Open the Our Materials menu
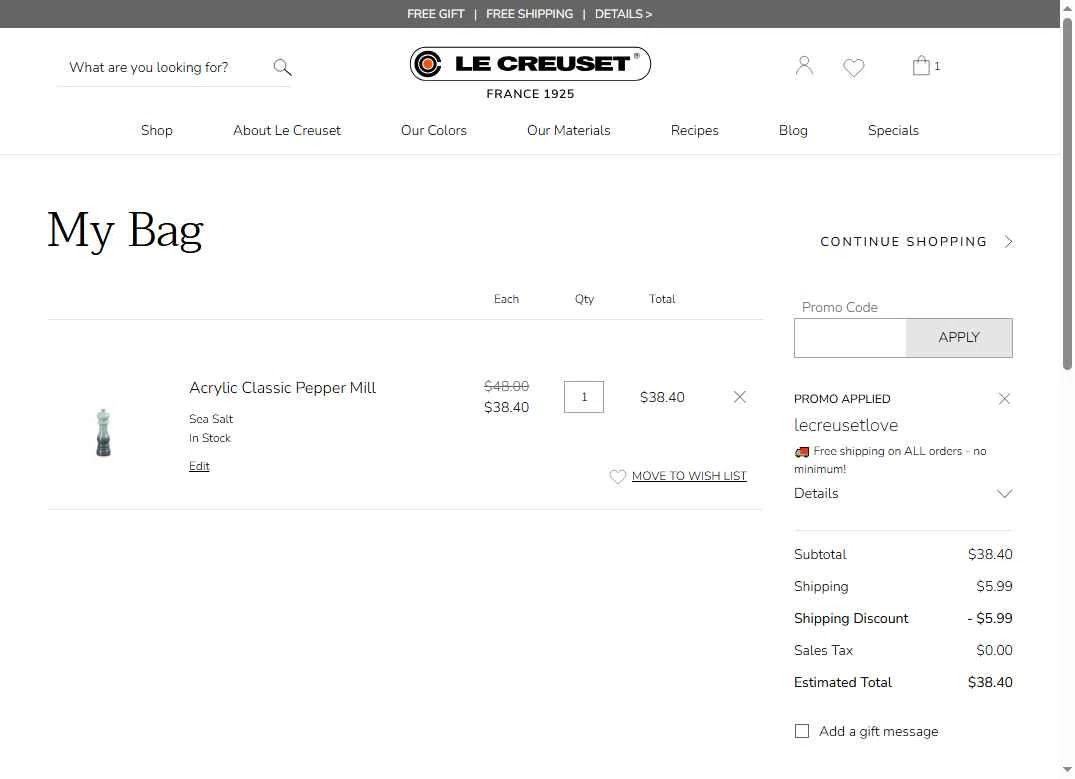The image size is (1075, 779). pyautogui.click(x=568, y=130)
